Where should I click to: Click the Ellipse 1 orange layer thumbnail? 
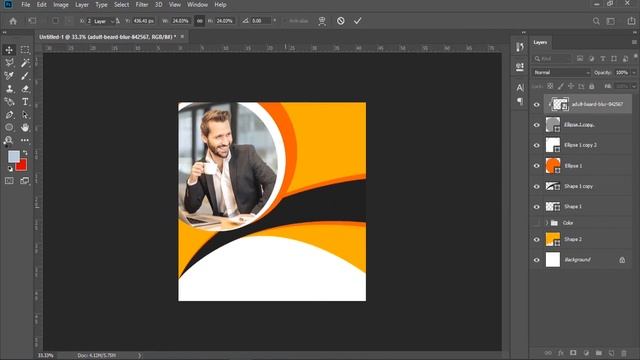click(x=553, y=166)
